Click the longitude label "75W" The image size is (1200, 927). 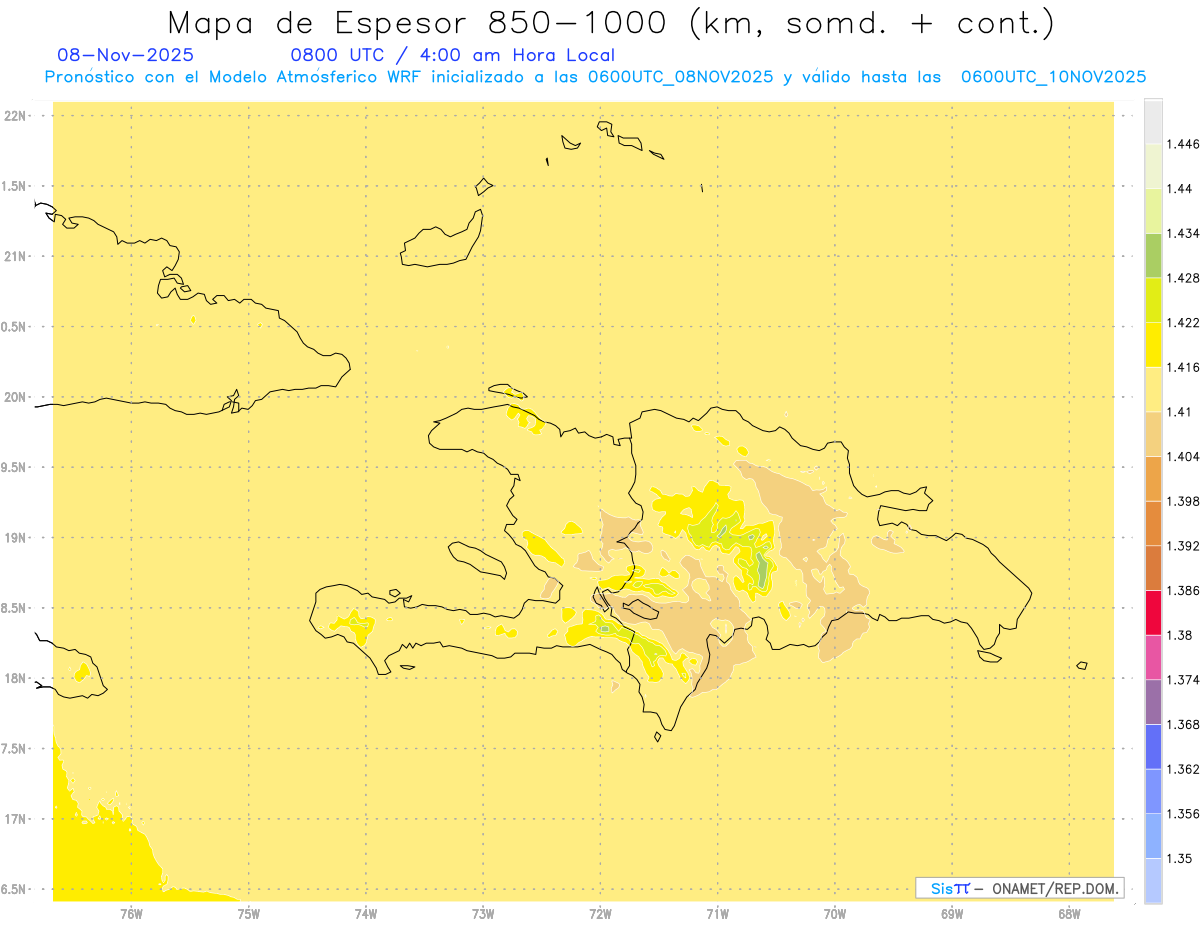click(249, 913)
